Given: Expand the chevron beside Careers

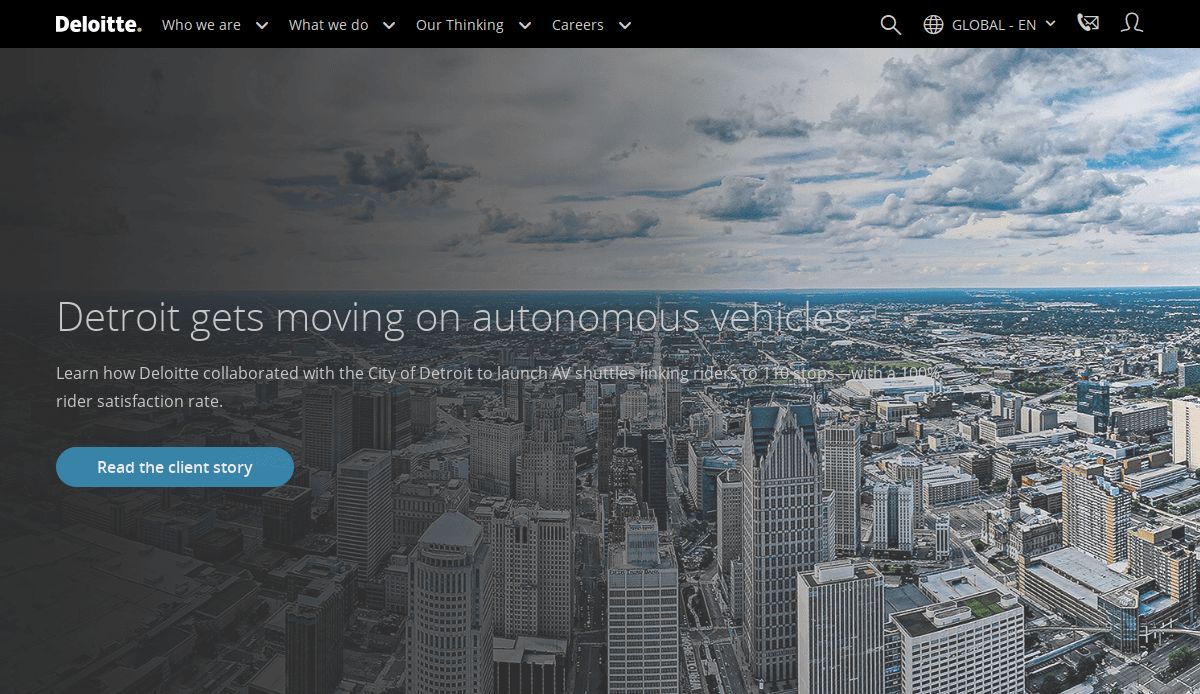Looking at the screenshot, I should coord(625,25).
